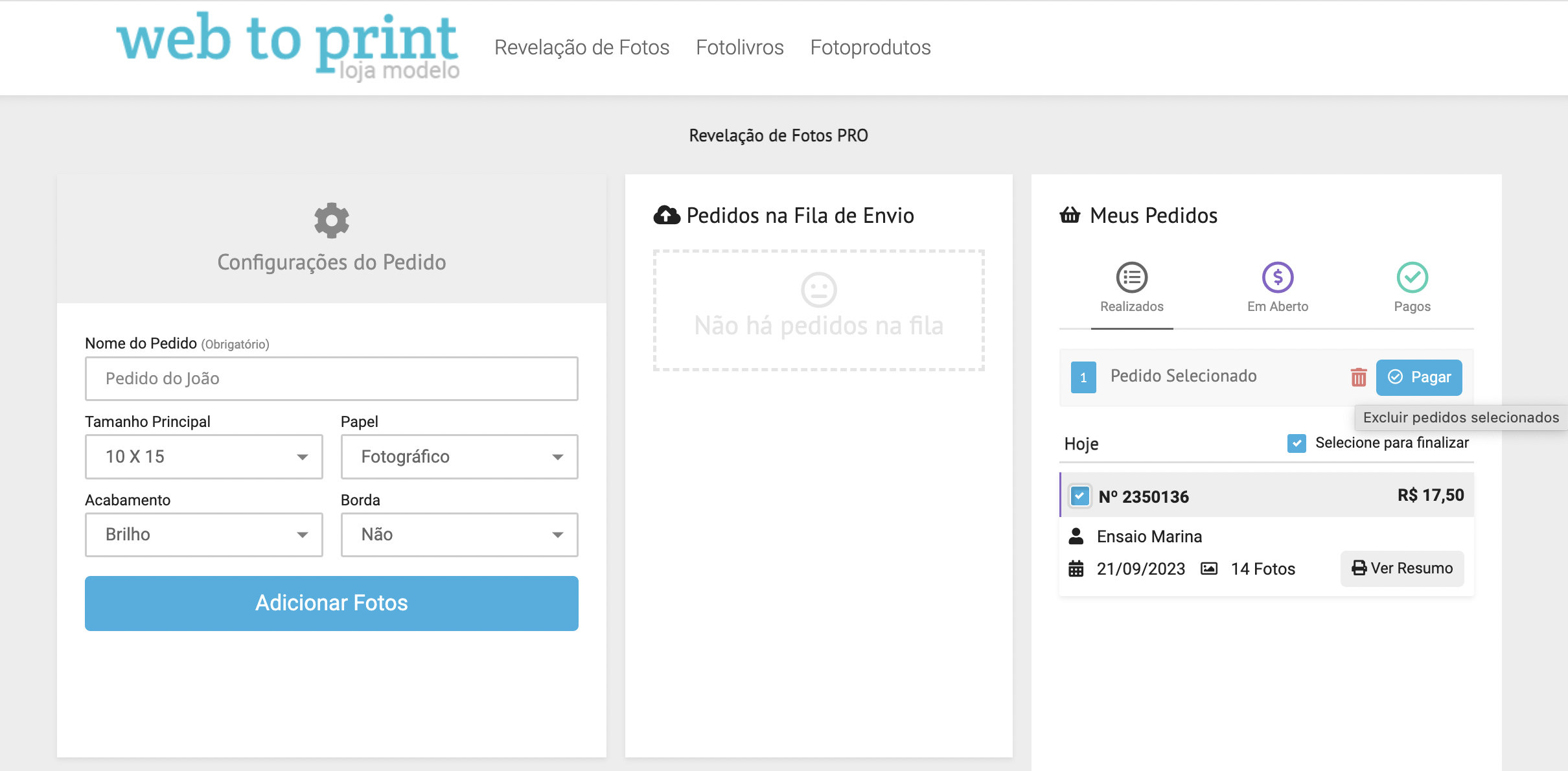Uncheck Selecione para finalizar checkbox
Viewport: 1568px width, 771px height.
(1297, 443)
